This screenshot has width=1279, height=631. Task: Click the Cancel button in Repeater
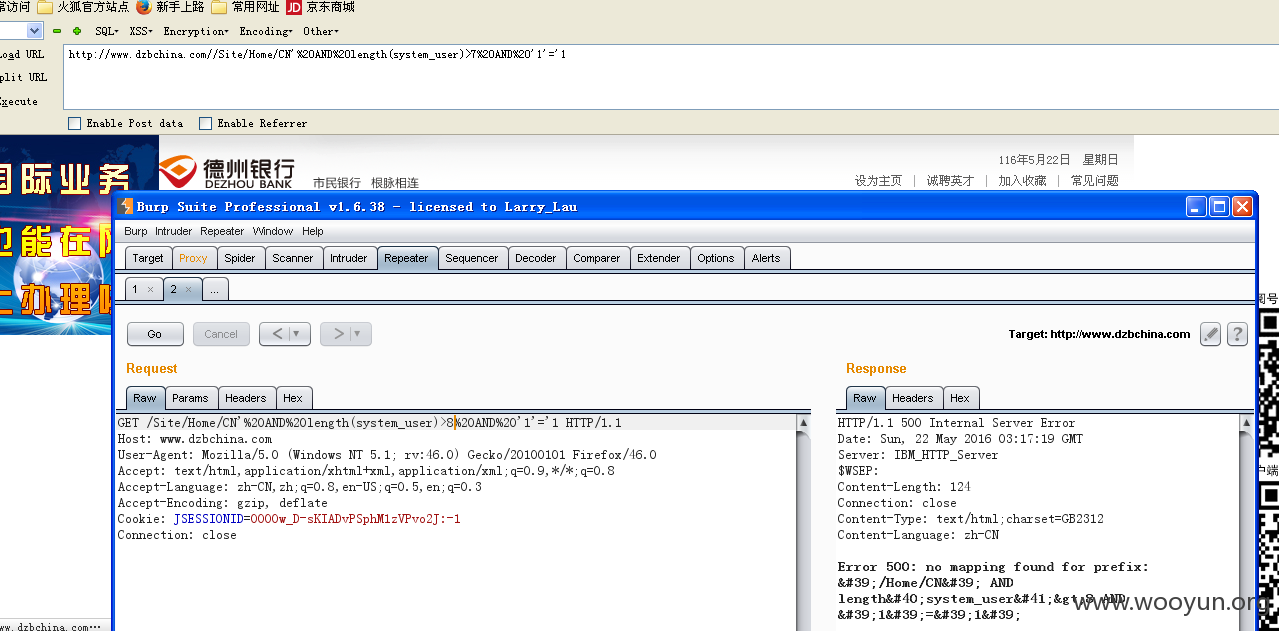[x=221, y=334]
